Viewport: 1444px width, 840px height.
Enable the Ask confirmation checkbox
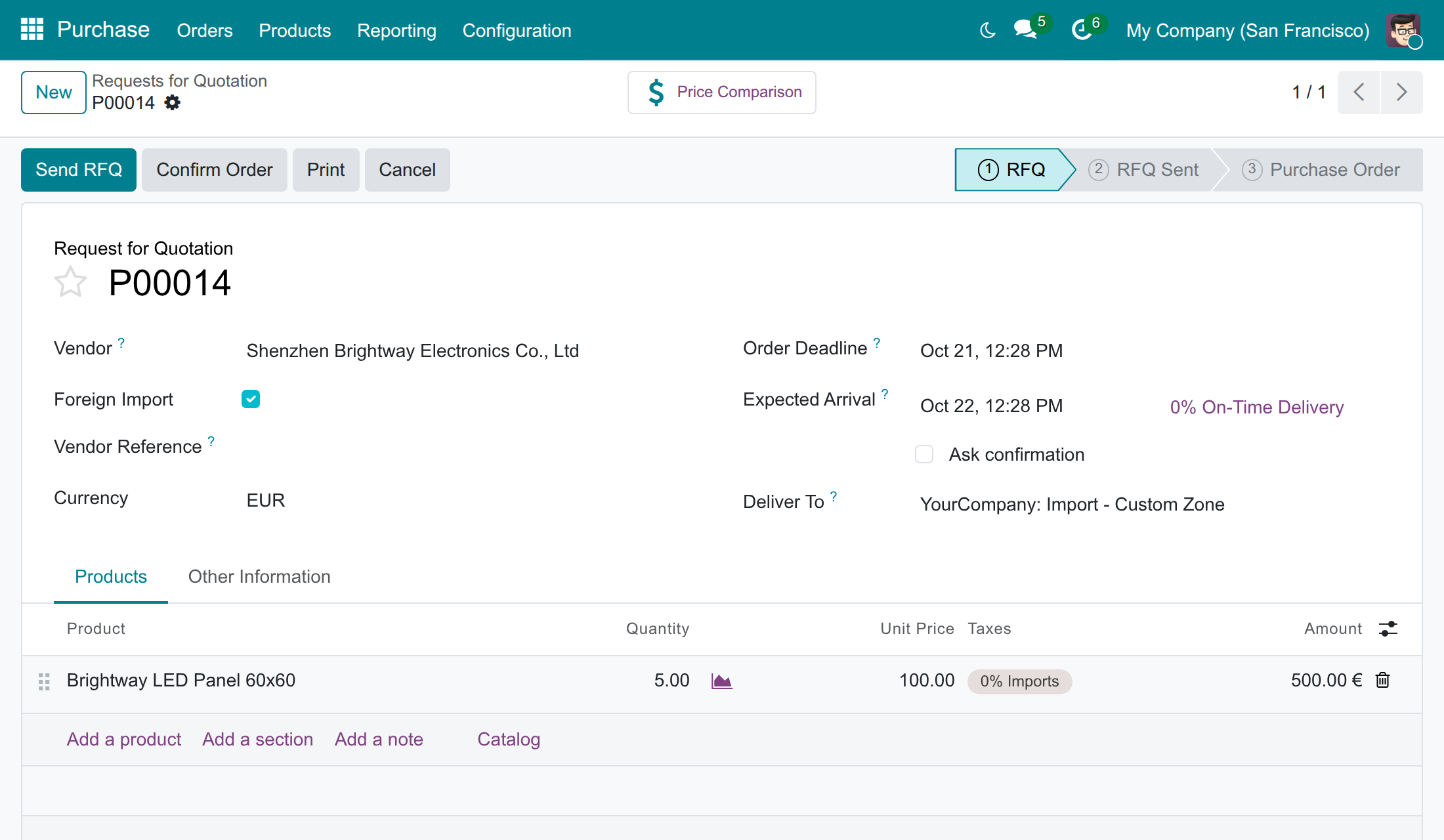pyautogui.click(x=924, y=454)
